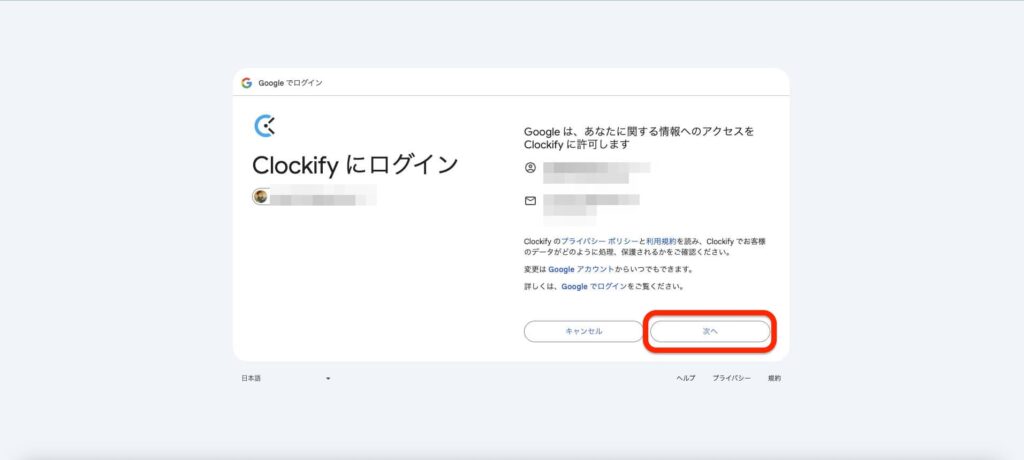Screen dimensions: 1024x460
Task: Click the envelope icon next to the email
Action: pos(530,201)
